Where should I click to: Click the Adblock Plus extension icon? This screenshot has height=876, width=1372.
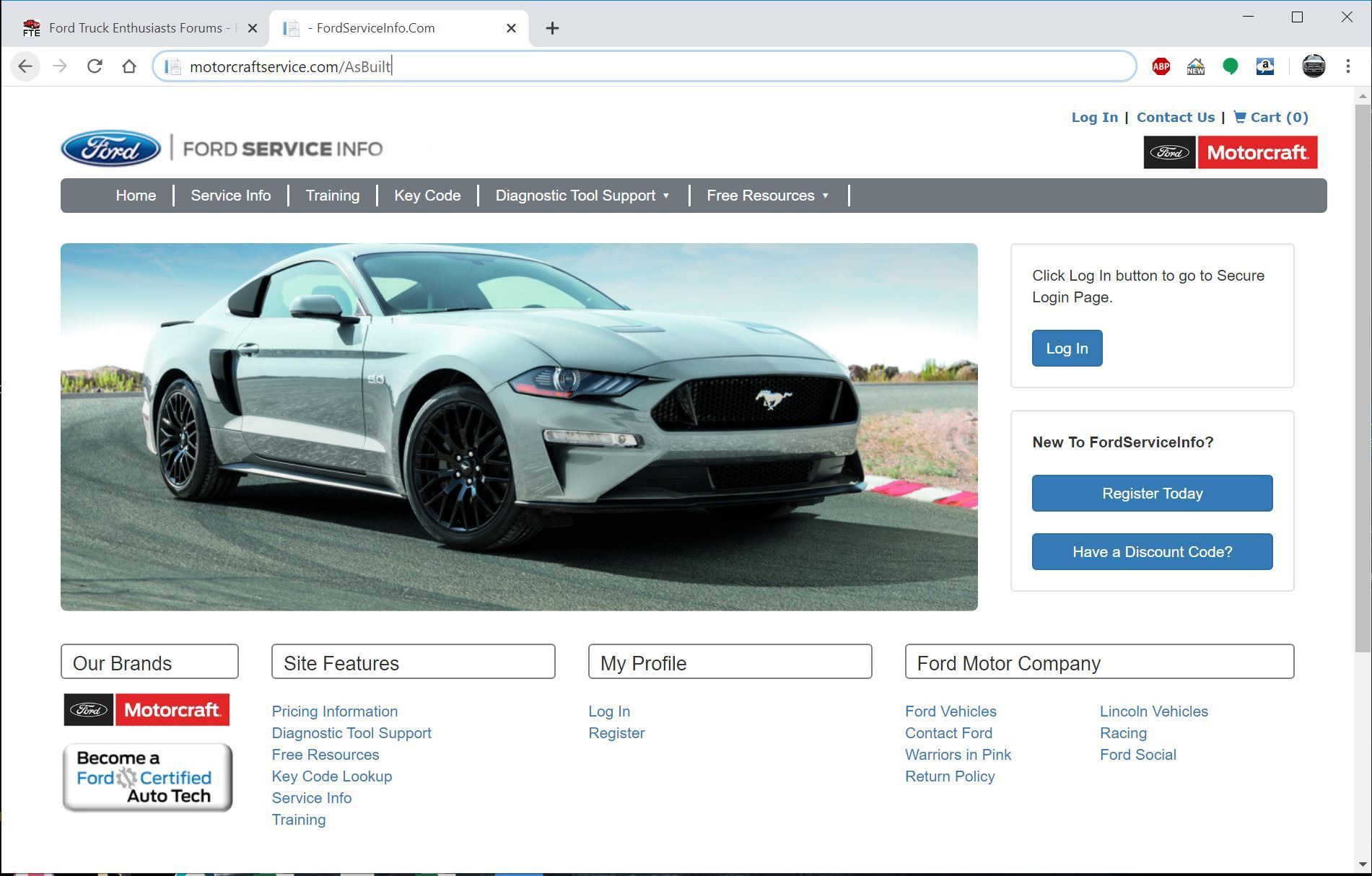coord(1161,66)
